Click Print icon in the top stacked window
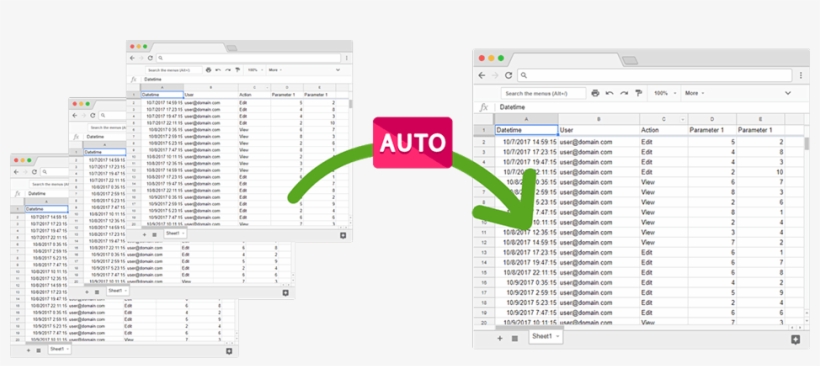820x366 pixels. tap(209, 70)
